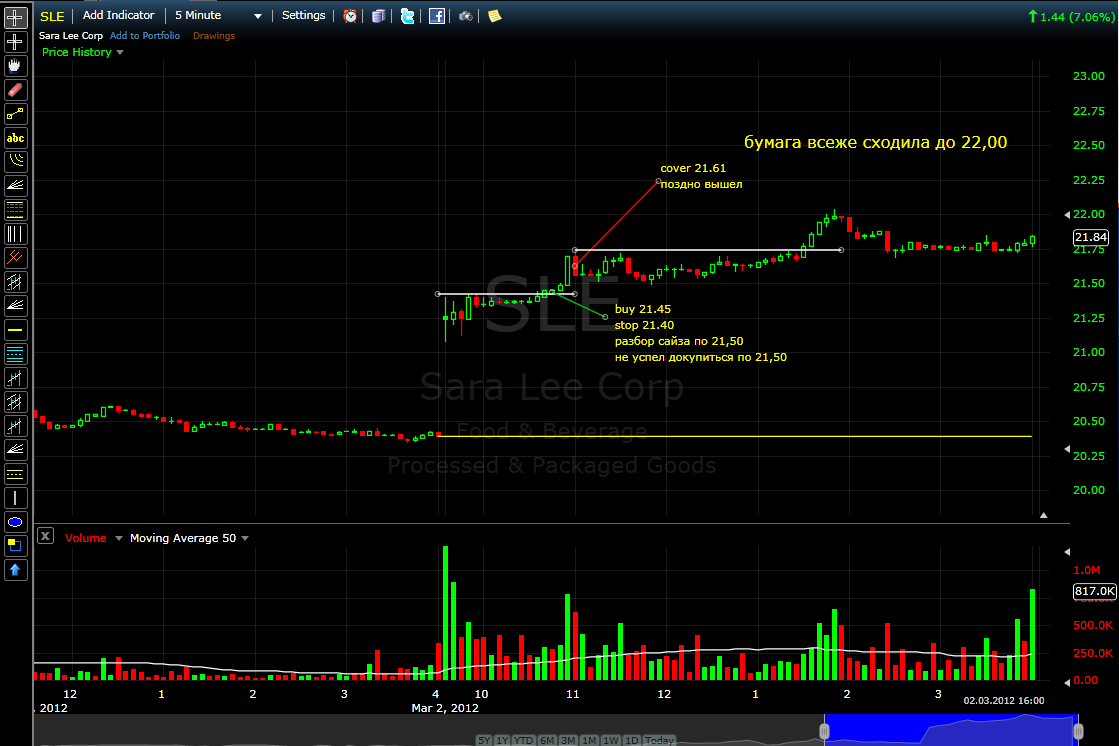This screenshot has height=746, width=1119.
Task: Click the database stack icon
Action: tap(378, 16)
